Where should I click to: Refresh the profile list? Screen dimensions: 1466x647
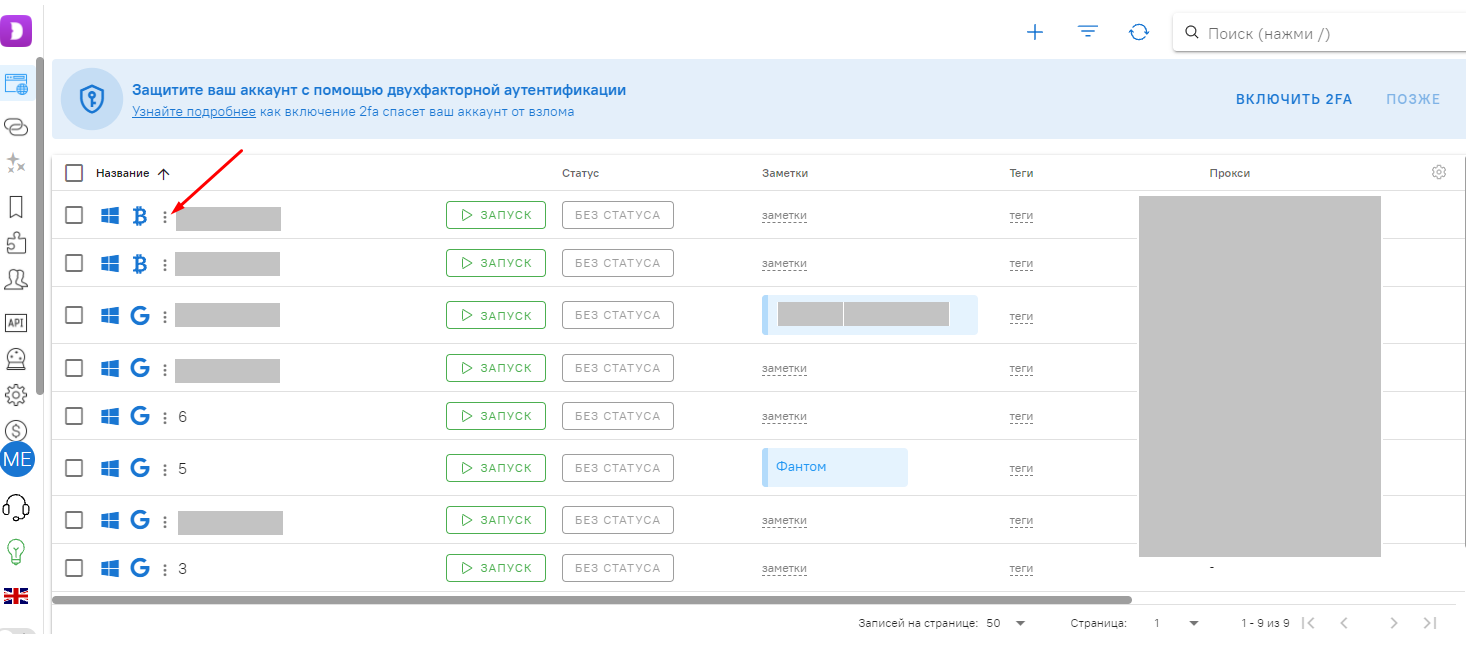tap(1139, 32)
